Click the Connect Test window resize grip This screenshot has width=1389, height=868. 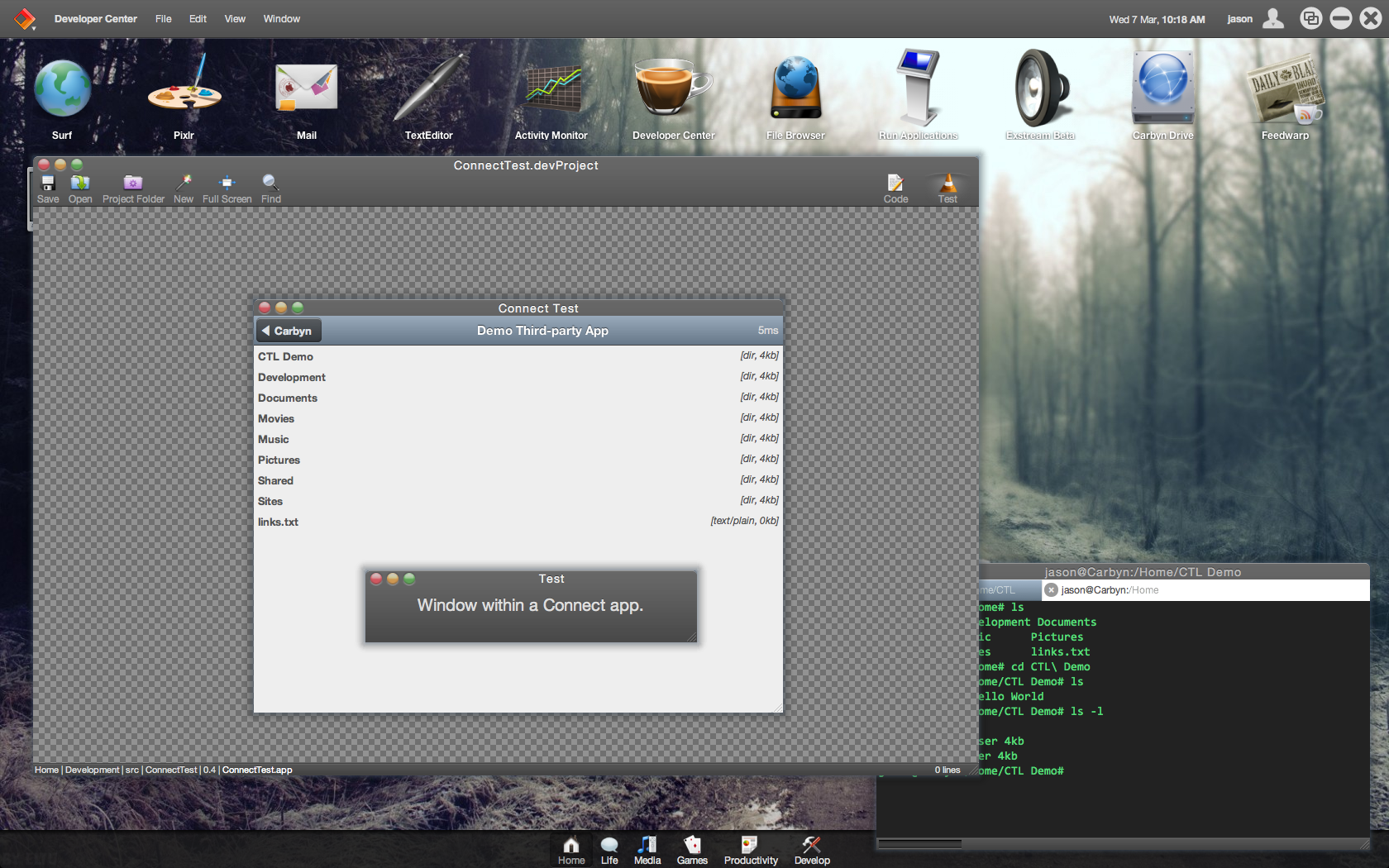776,706
